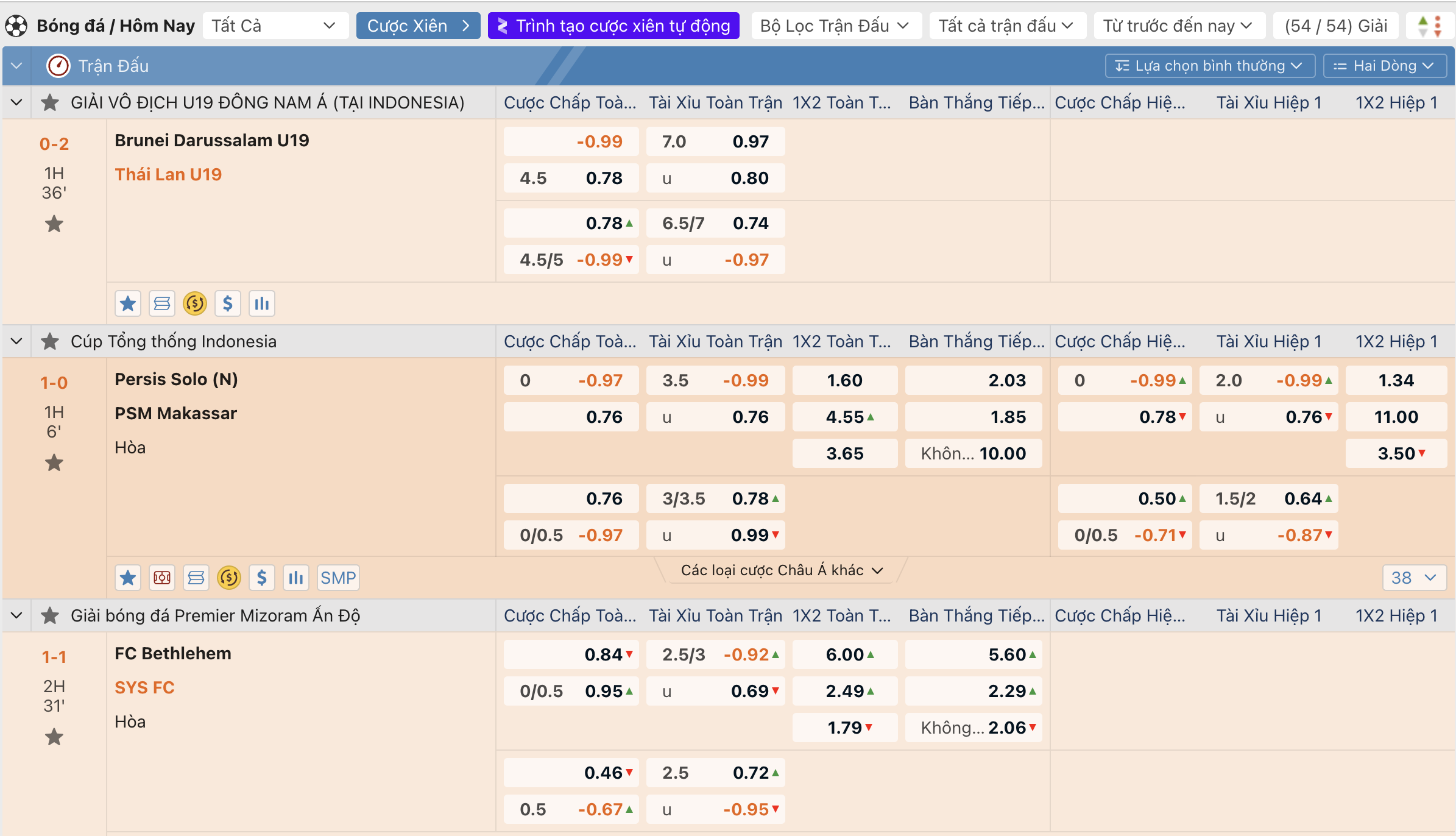Pick 1X2 odds 6.00 for FC Bethlehem
Viewport: 1456px width, 836px height.
click(x=844, y=654)
